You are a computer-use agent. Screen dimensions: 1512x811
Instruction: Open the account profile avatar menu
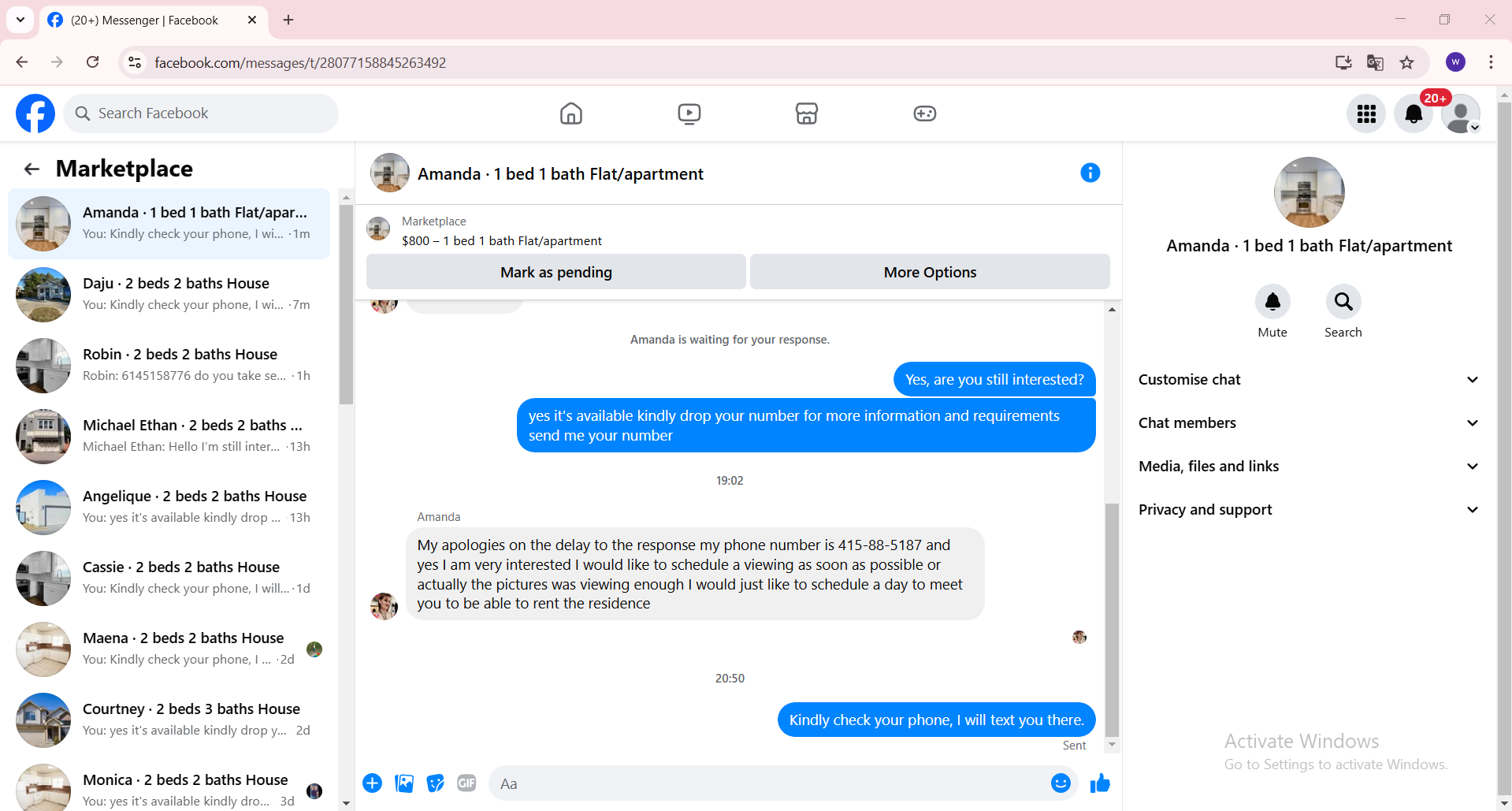[1461, 113]
